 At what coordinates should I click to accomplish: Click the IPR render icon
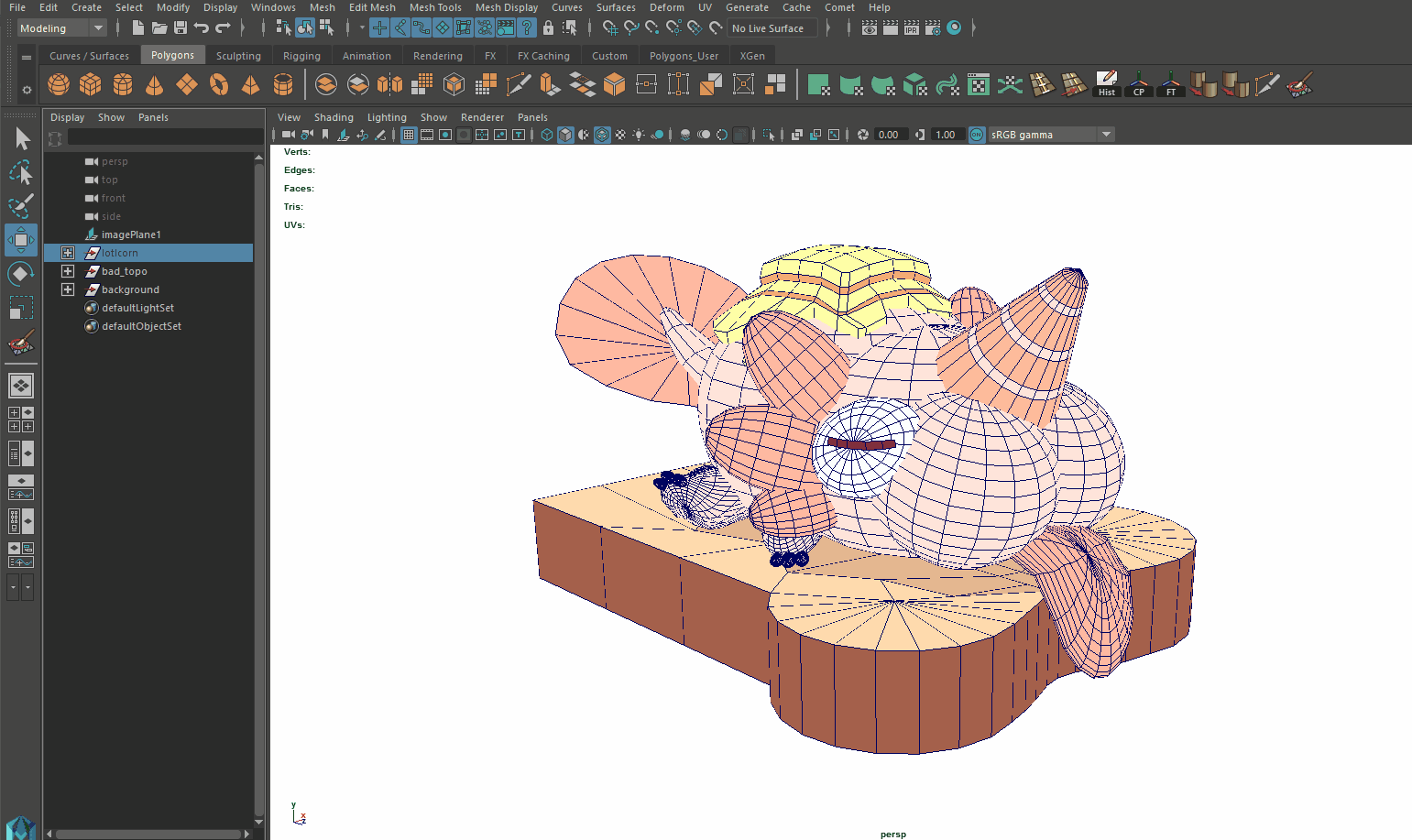912,28
